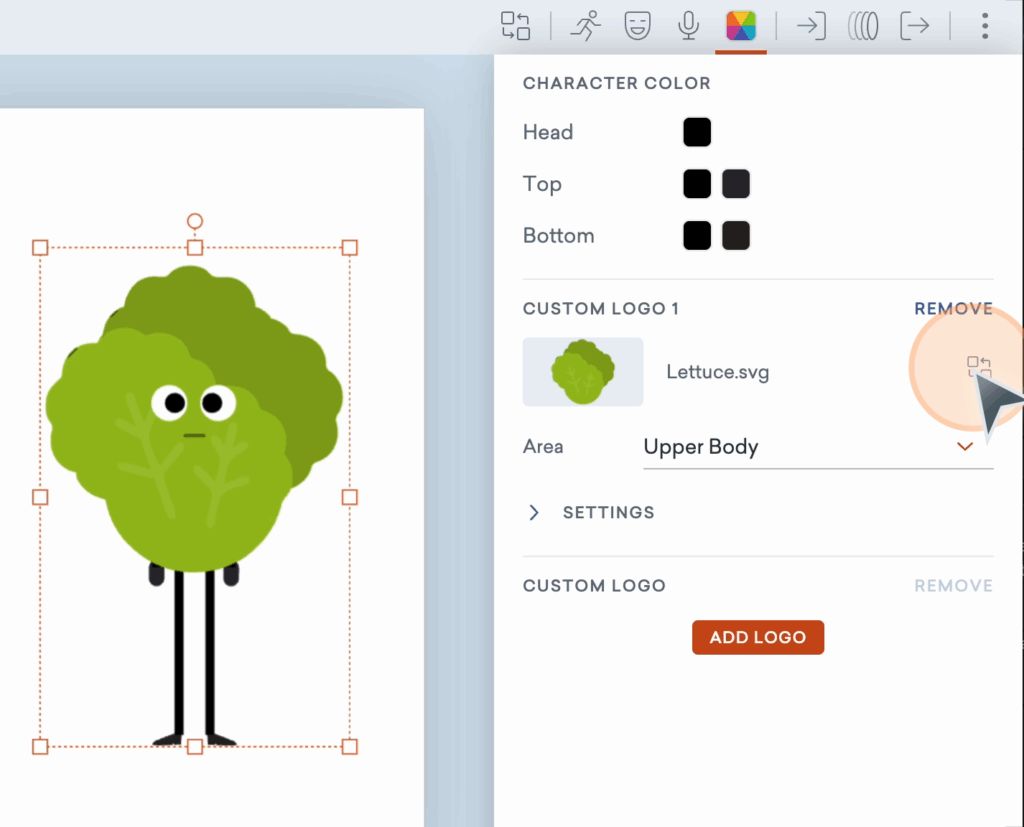
Task: Open the running figure action tab
Action: [x=586, y=26]
